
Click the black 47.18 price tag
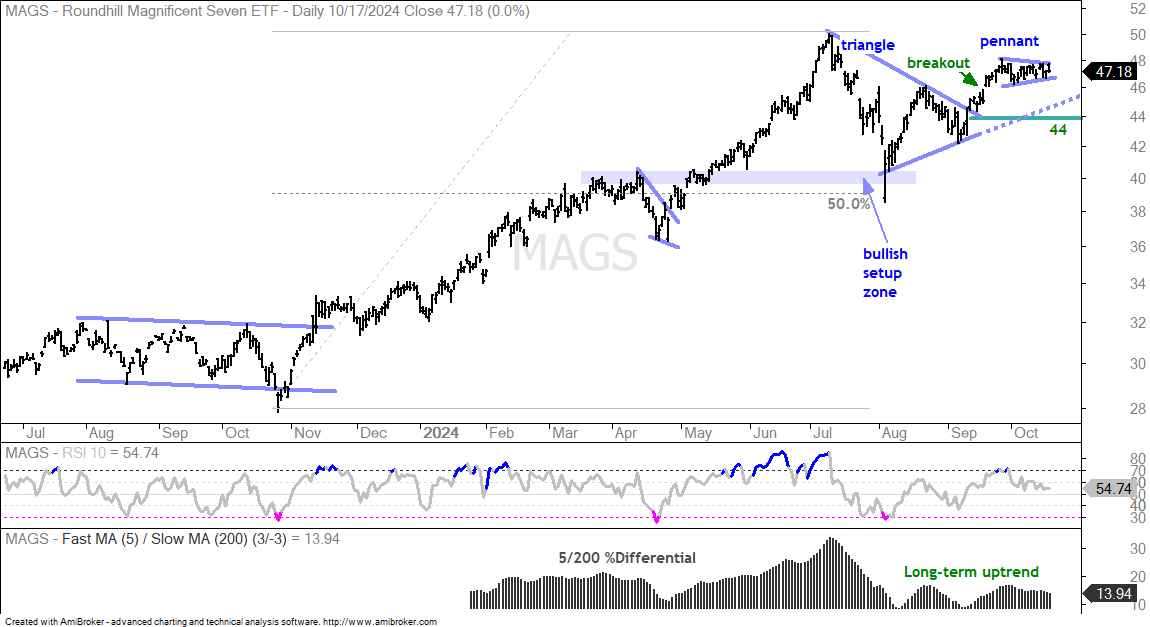pyautogui.click(x=1110, y=72)
